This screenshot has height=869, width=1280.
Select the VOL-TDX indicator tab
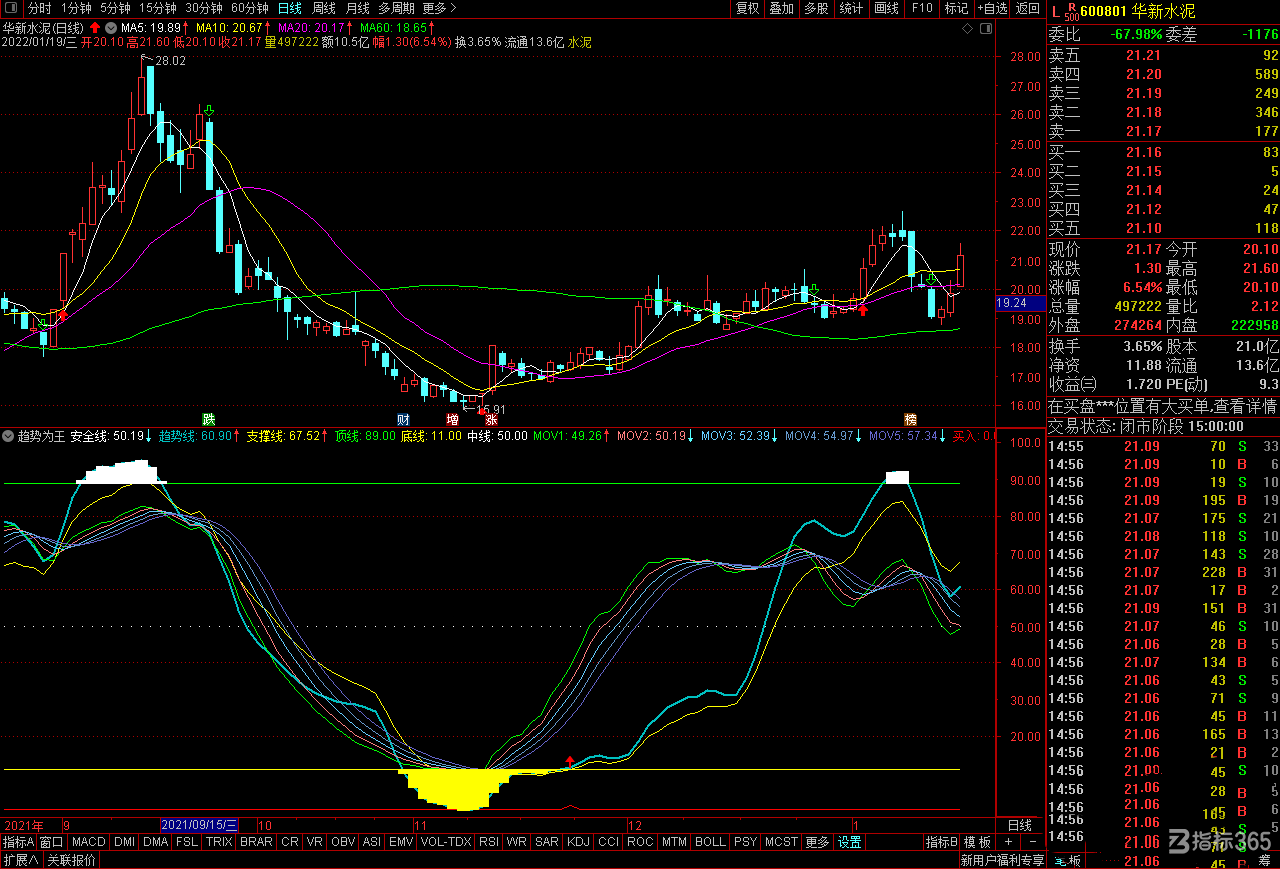click(x=446, y=842)
